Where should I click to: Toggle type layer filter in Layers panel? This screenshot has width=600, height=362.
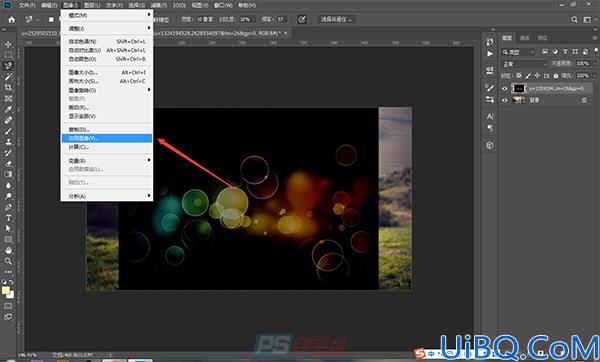click(x=565, y=52)
